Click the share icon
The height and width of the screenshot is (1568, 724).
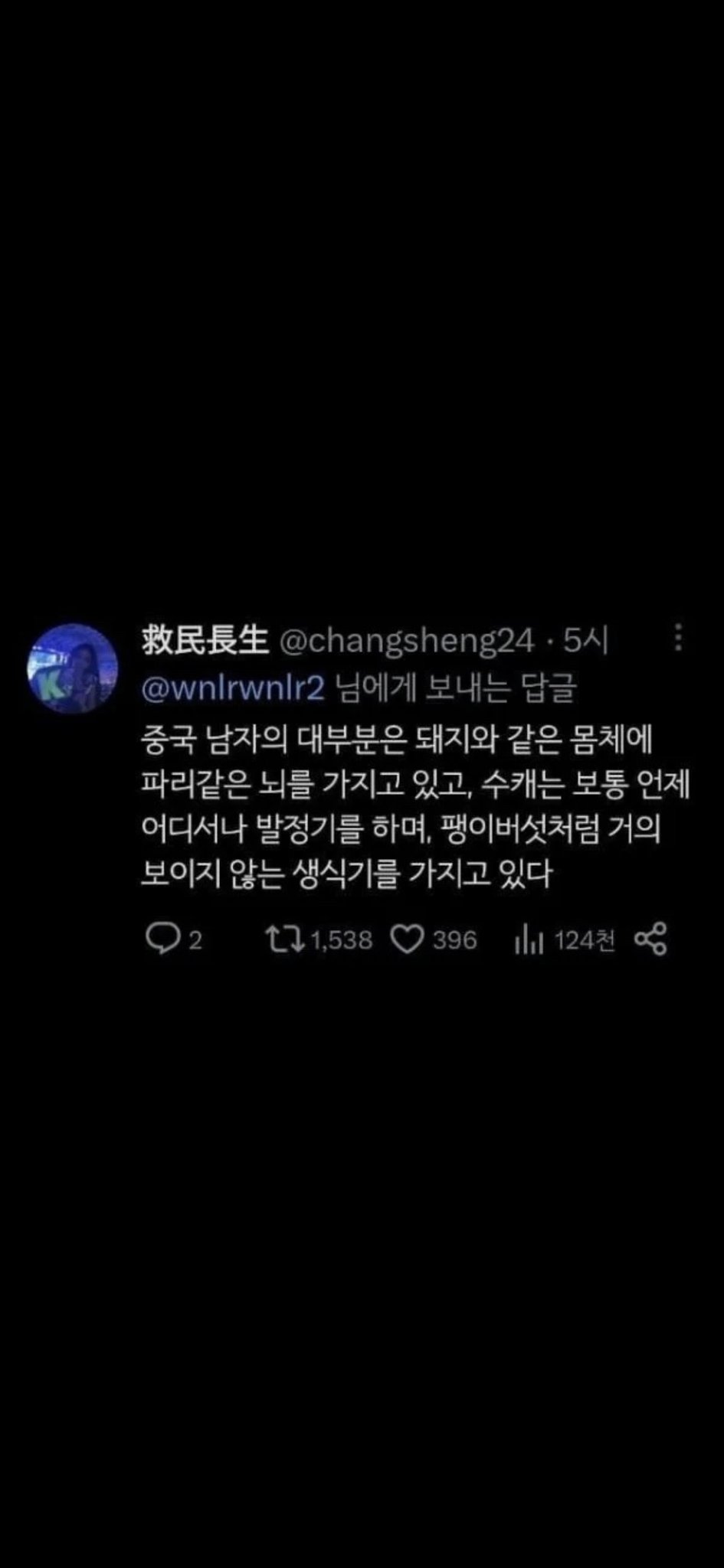point(651,939)
